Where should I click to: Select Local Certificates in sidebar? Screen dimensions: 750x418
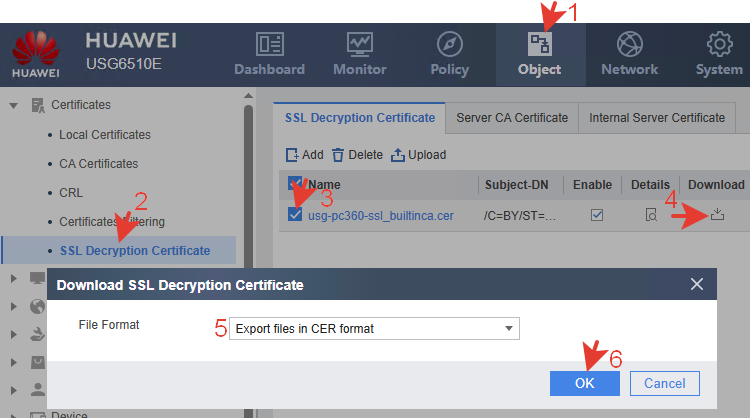coord(105,135)
